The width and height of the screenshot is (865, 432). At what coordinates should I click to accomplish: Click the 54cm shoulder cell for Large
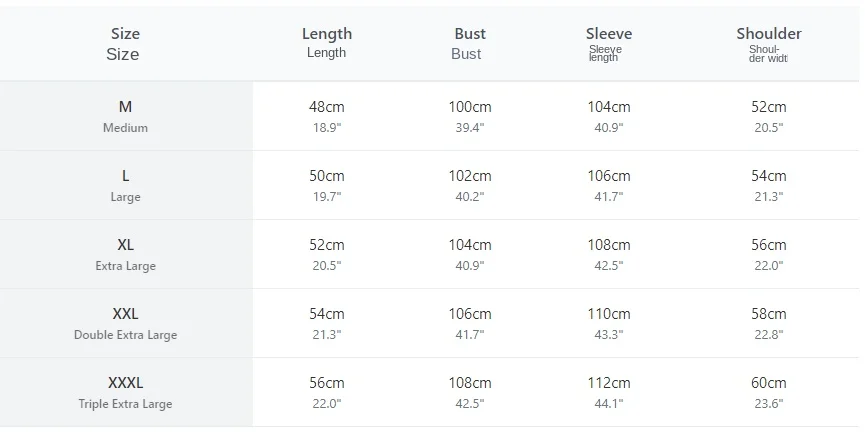tap(768, 185)
